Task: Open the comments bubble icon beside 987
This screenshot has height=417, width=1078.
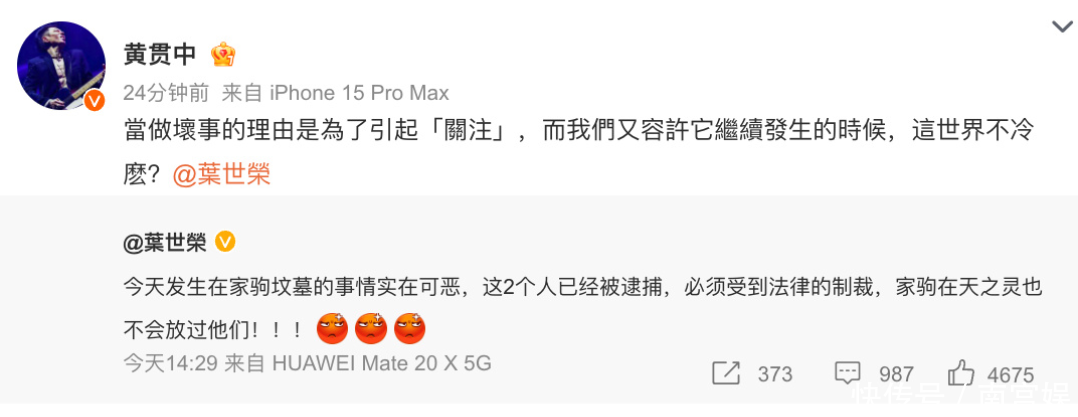Action: [848, 374]
